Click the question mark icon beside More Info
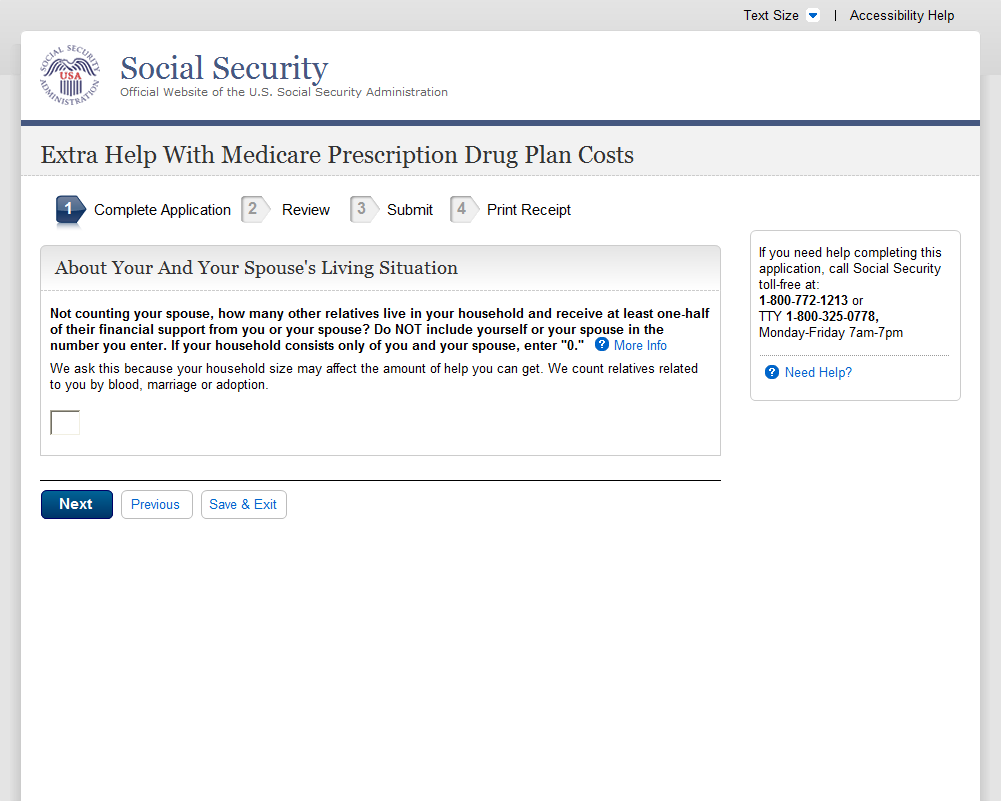Viewport: 1008px width, 808px height. (x=602, y=345)
